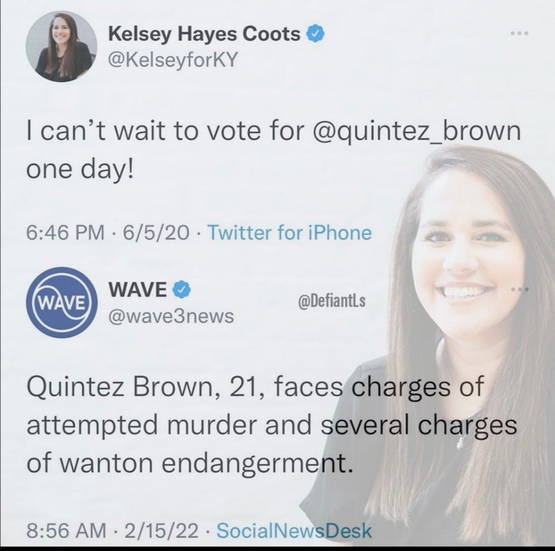
Task: Click the 6:46 PM · 6/5/20 timestamp
Action: point(108,233)
